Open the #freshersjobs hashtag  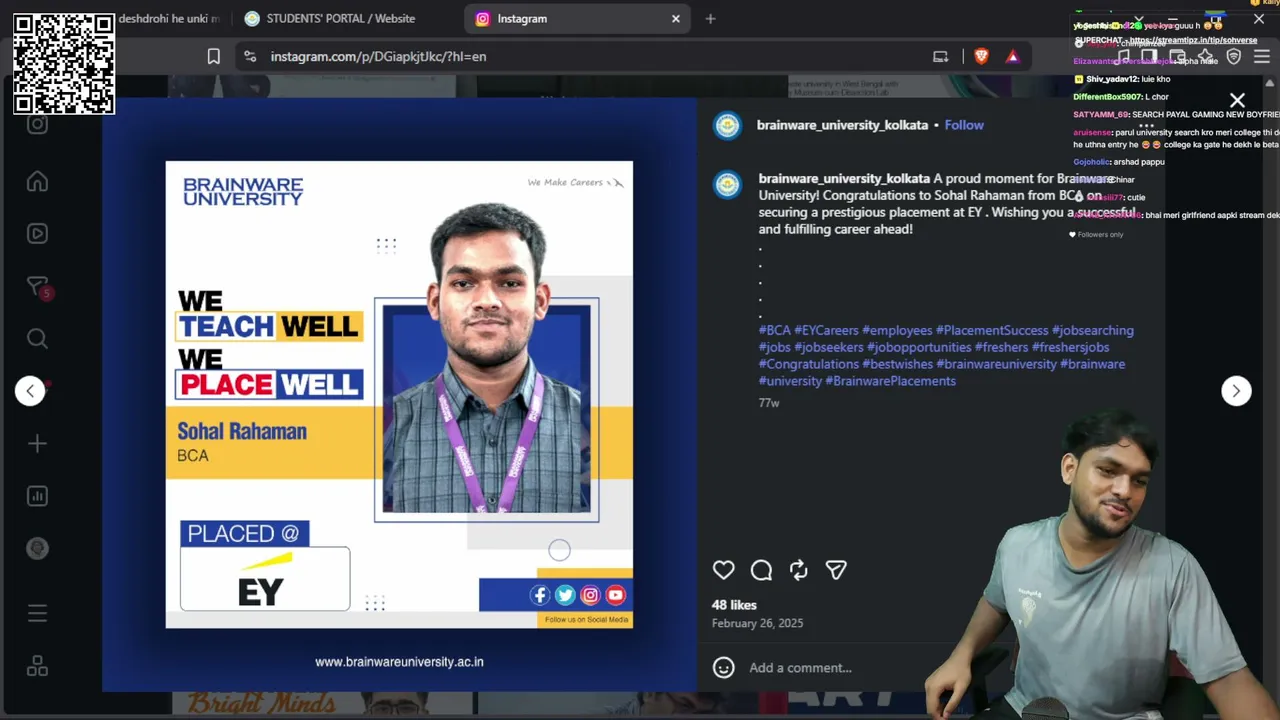[1070, 347]
